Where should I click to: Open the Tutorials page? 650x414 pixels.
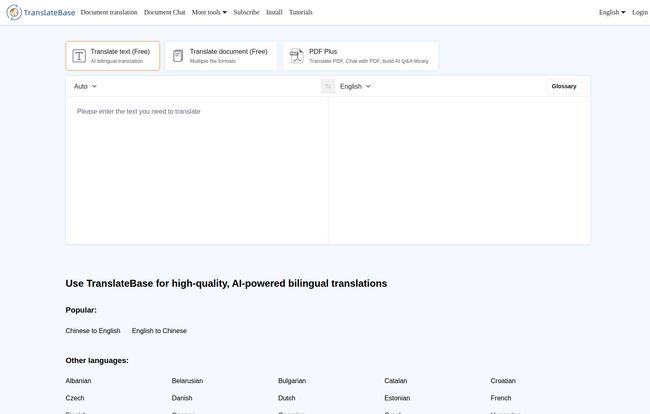click(x=300, y=13)
